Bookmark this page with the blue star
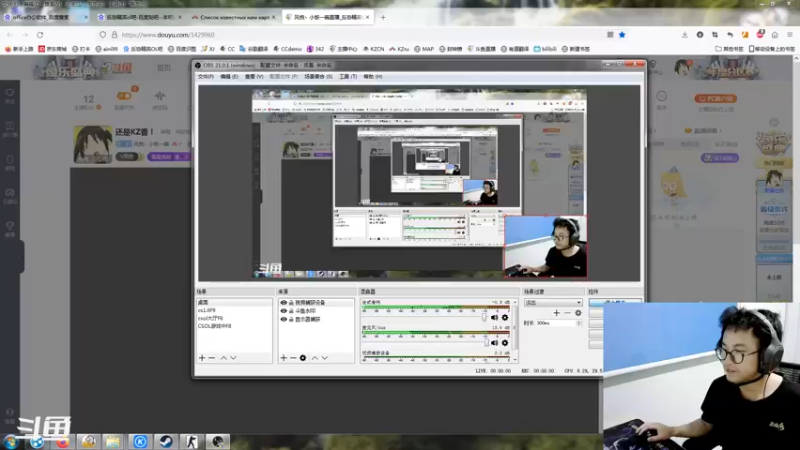The image size is (800, 450). pyautogui.click(x=622, y=35)
